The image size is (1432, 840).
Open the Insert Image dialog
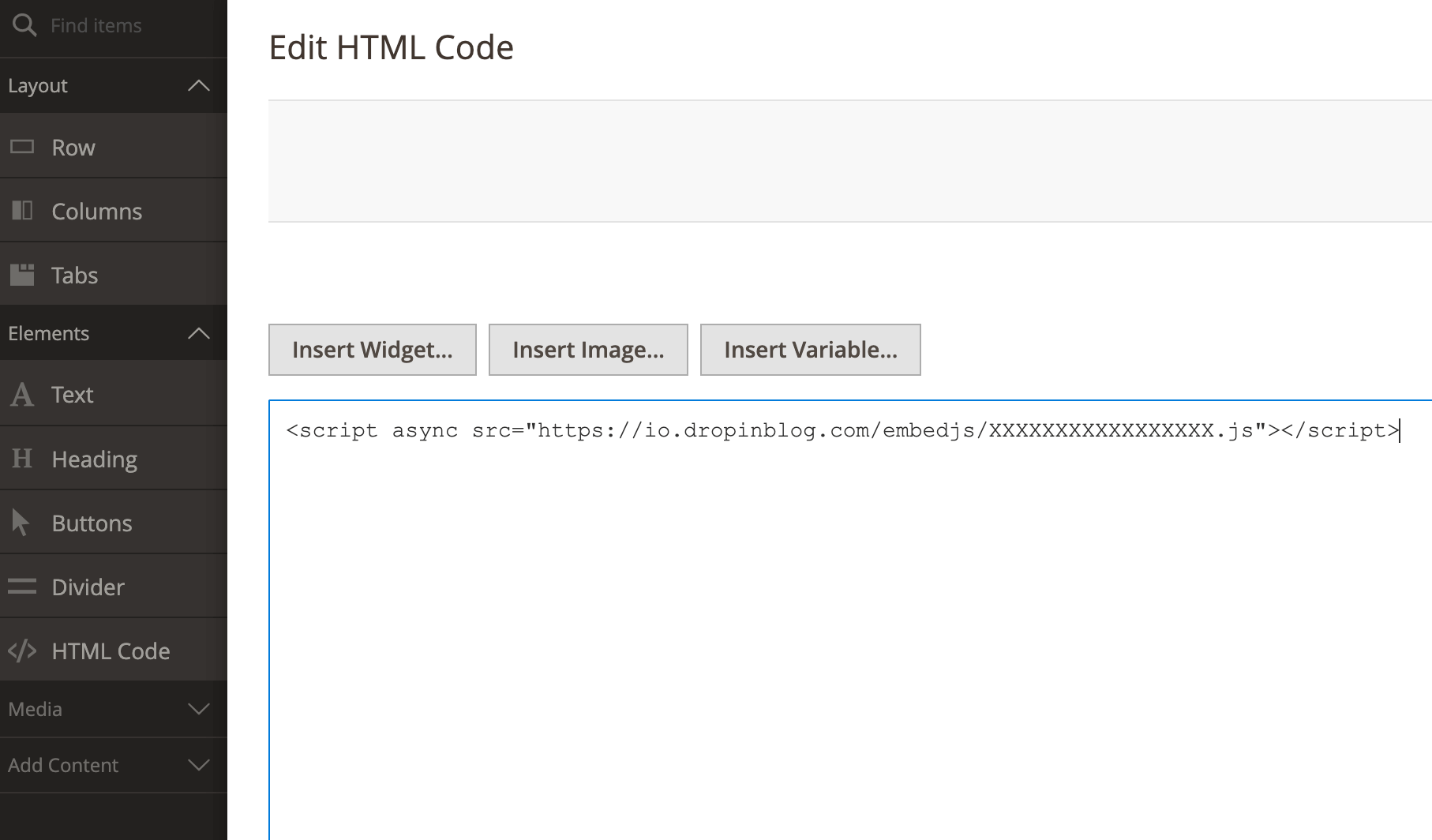point(587,349)
